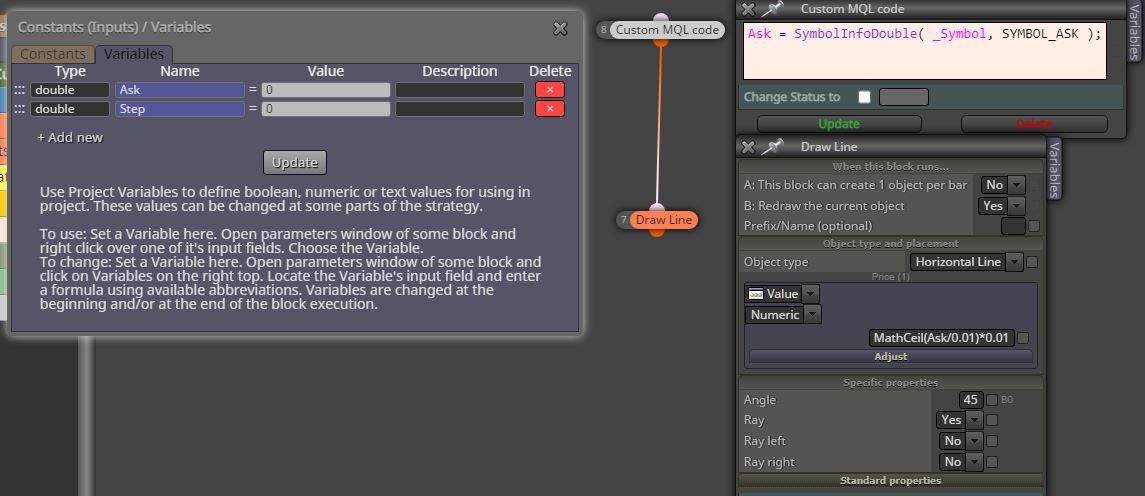Pin the Custom MQL code panel
Image resolution: width=1145 pixels, height=496 pixels.
pyautogui.click(x=773, y=9)
